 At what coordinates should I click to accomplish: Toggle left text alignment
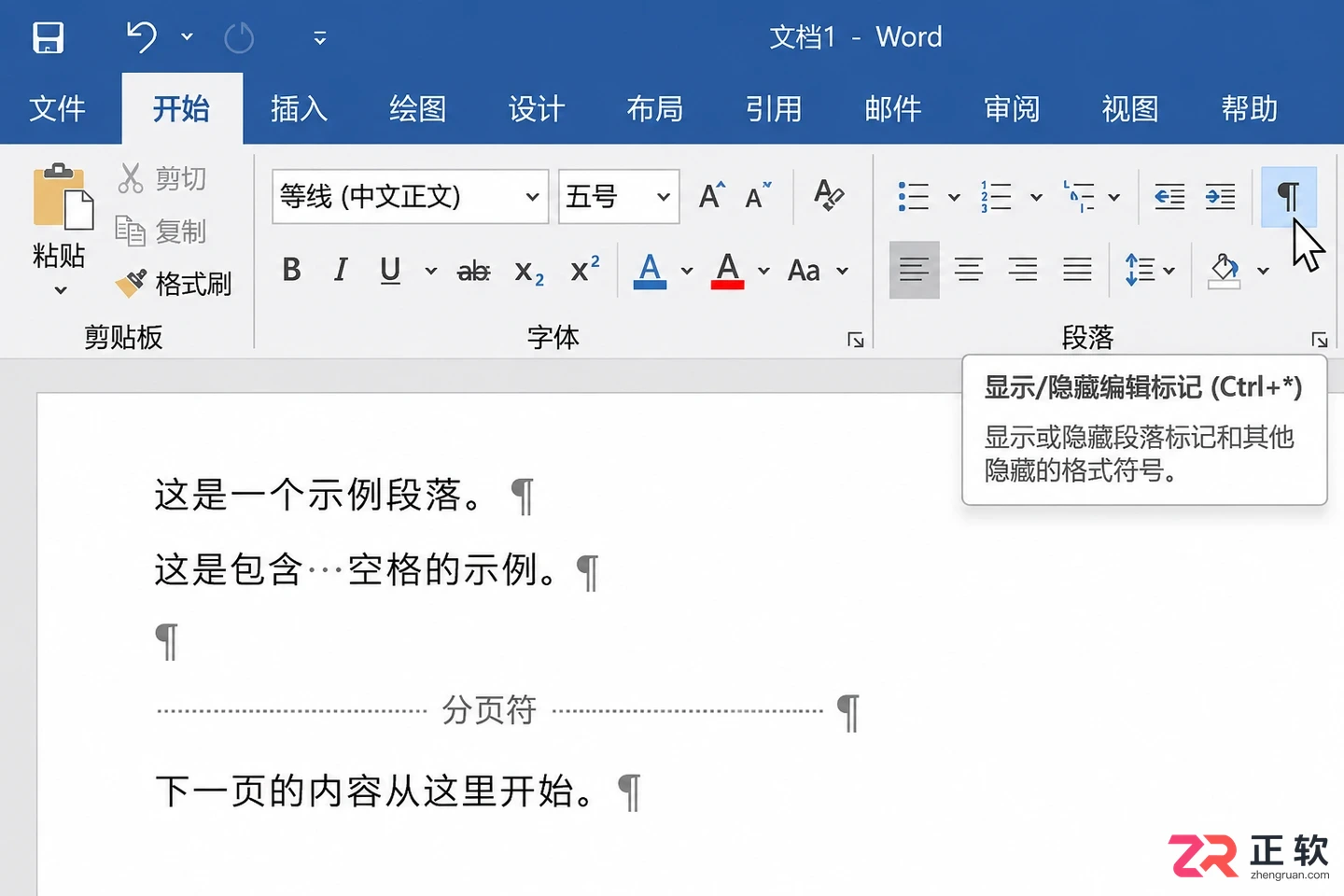(914, 270)
